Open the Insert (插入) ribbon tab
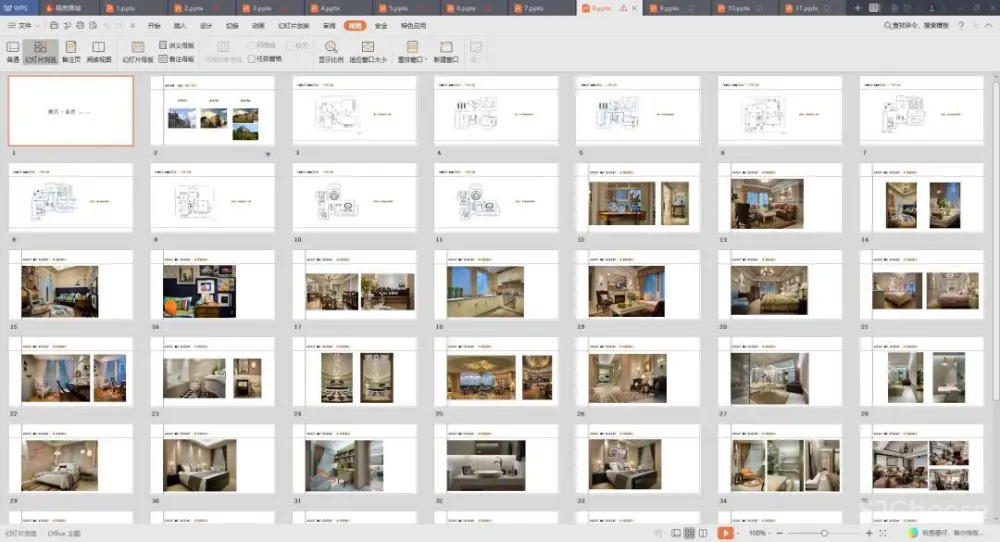Screen dimensions: 1000x542 point(180,25)
